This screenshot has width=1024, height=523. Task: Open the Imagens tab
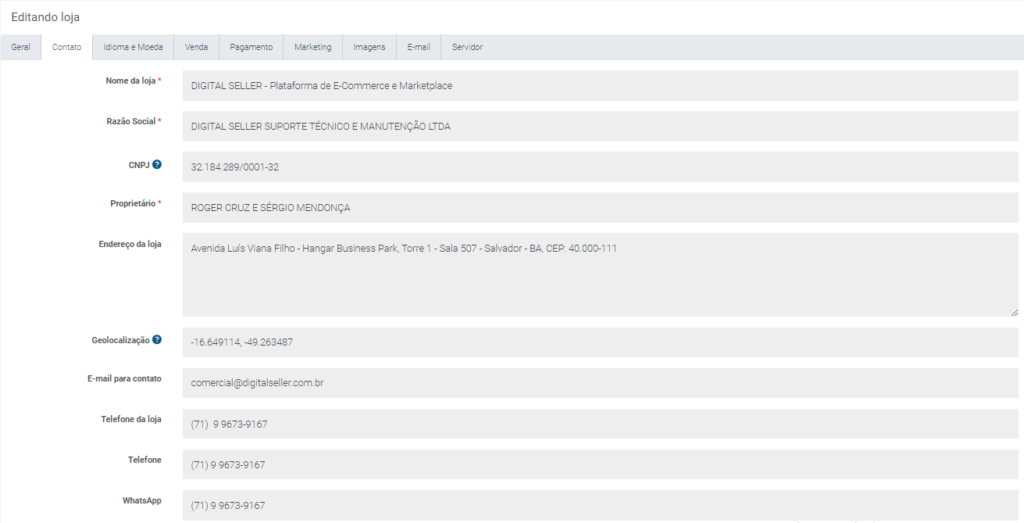coord(370,47)
